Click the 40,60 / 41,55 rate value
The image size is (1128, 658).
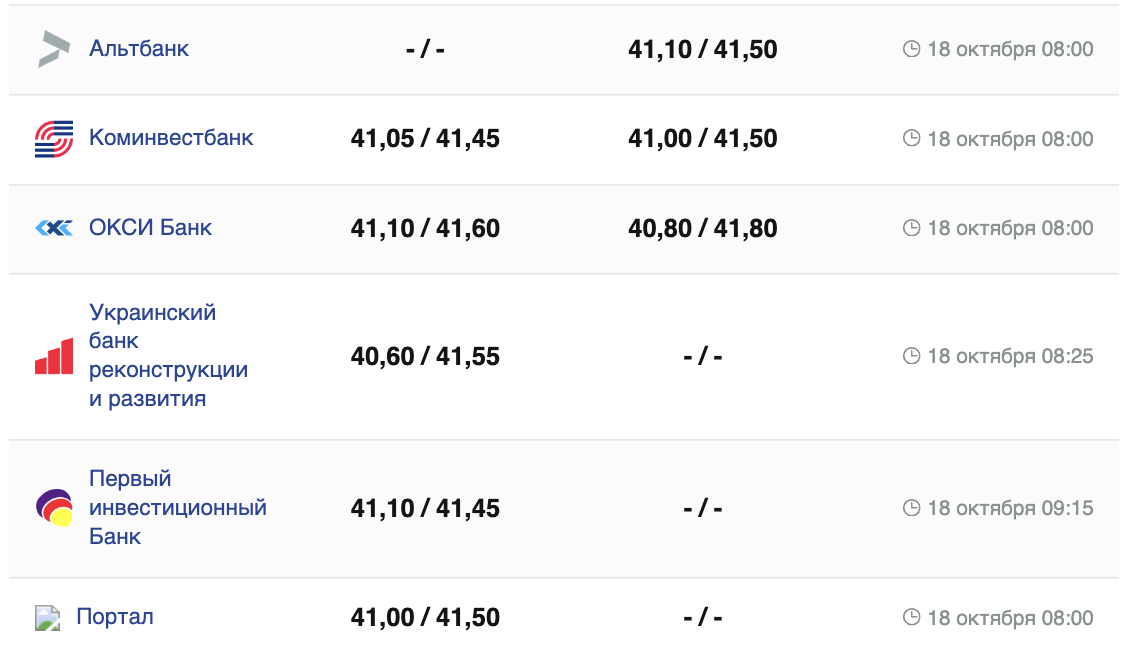[x=425, y=357]
